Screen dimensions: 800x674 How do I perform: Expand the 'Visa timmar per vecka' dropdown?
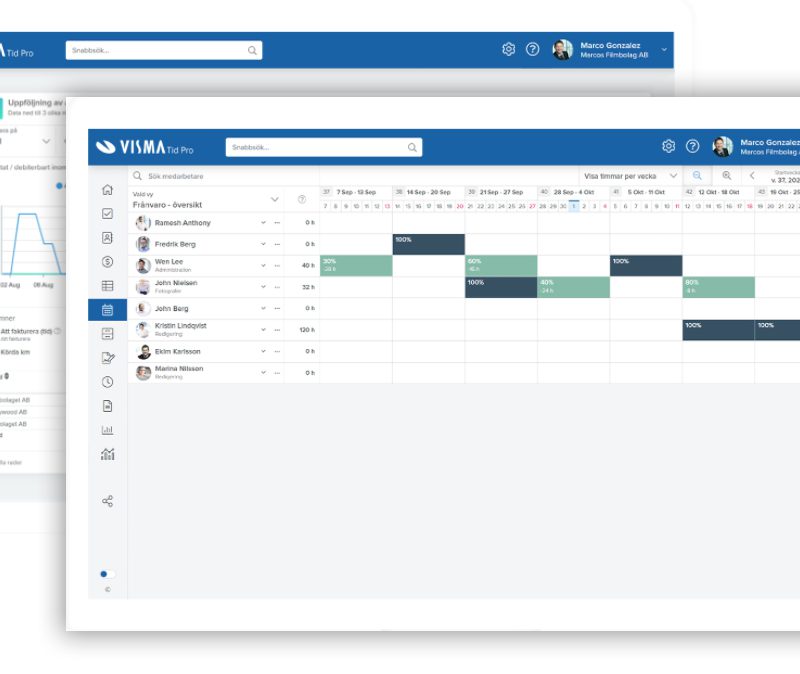click(631, 176)
